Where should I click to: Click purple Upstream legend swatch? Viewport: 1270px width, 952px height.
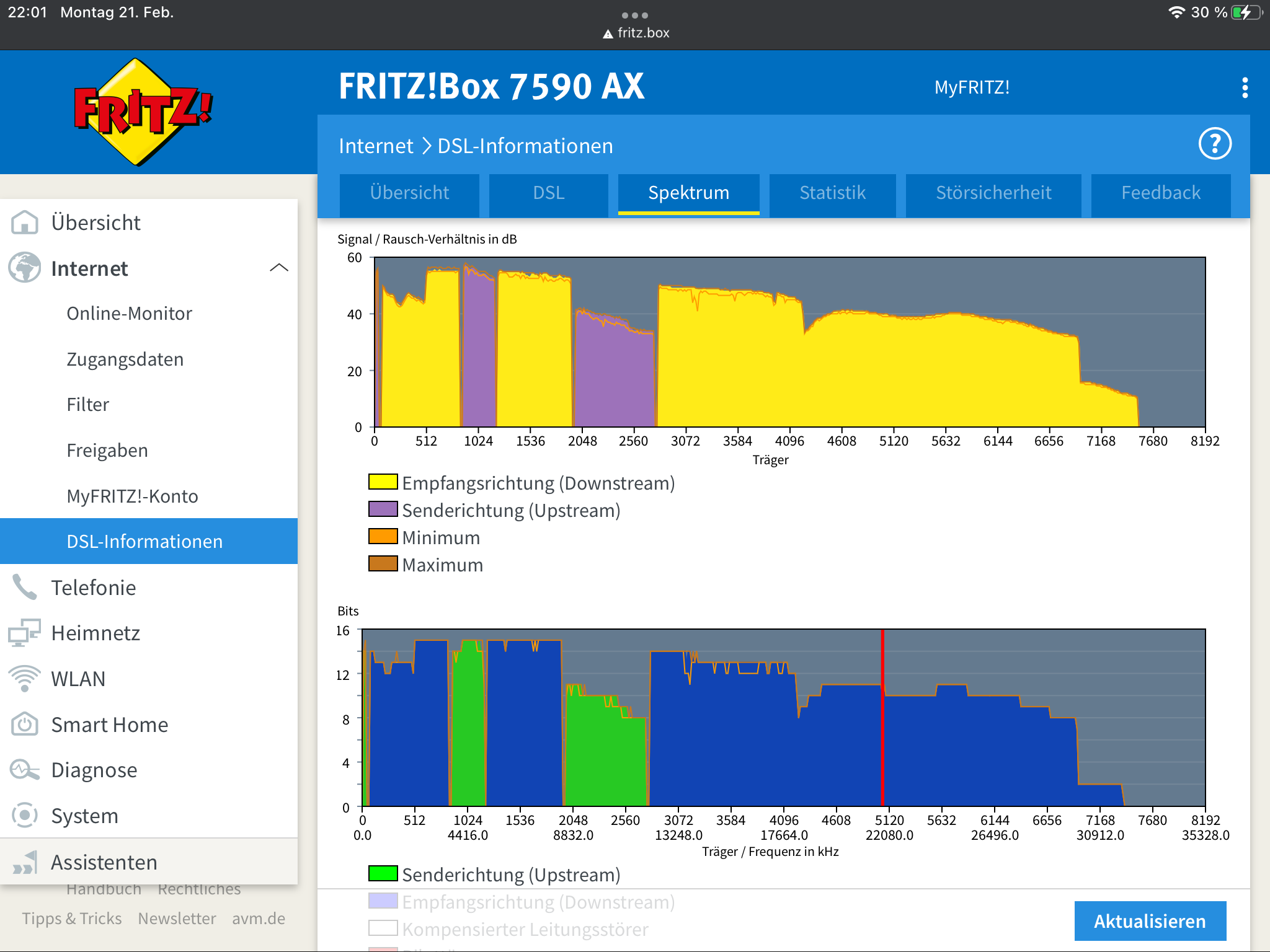pyautogui.click(x=383, y=509)
